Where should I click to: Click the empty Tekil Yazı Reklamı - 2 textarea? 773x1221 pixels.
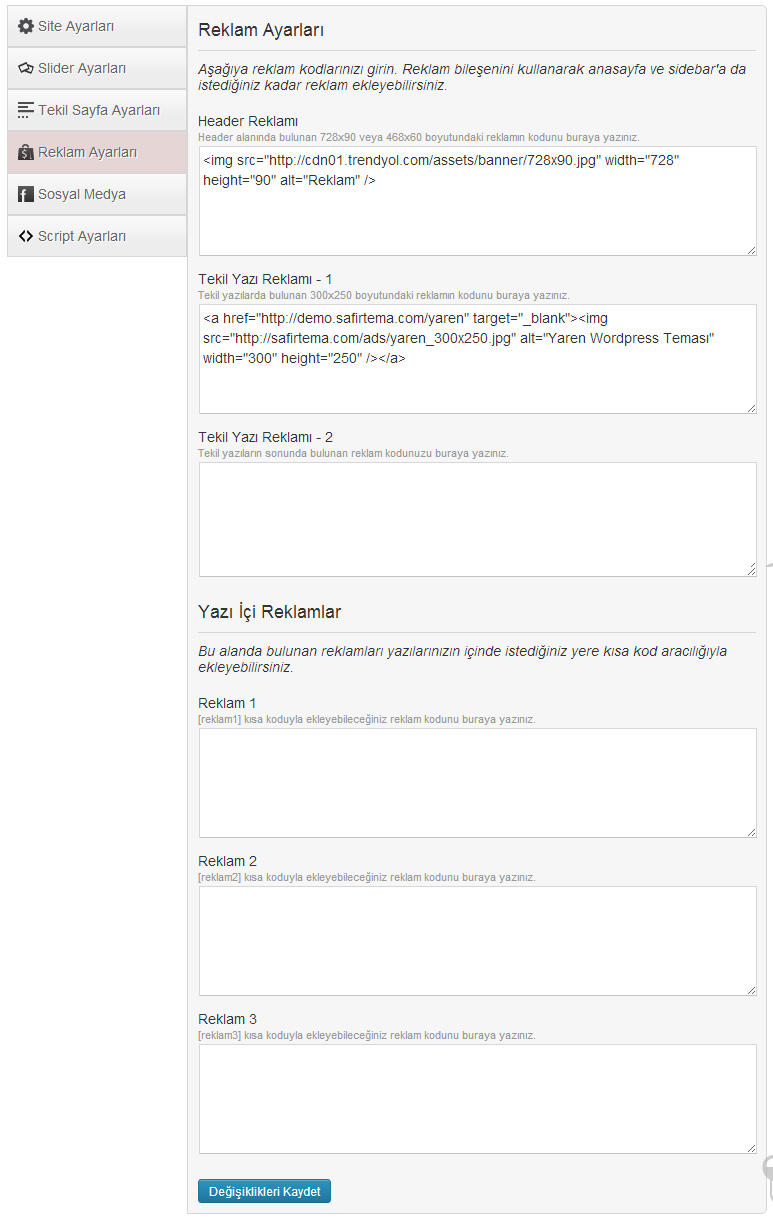tap(477, 518)
